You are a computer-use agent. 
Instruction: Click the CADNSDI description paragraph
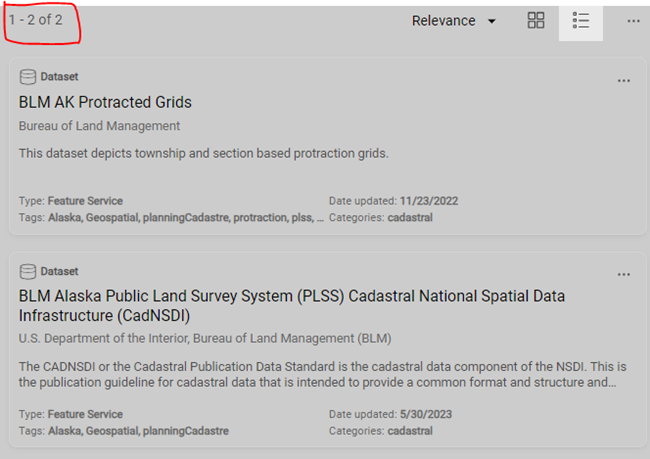coord(322,374)
